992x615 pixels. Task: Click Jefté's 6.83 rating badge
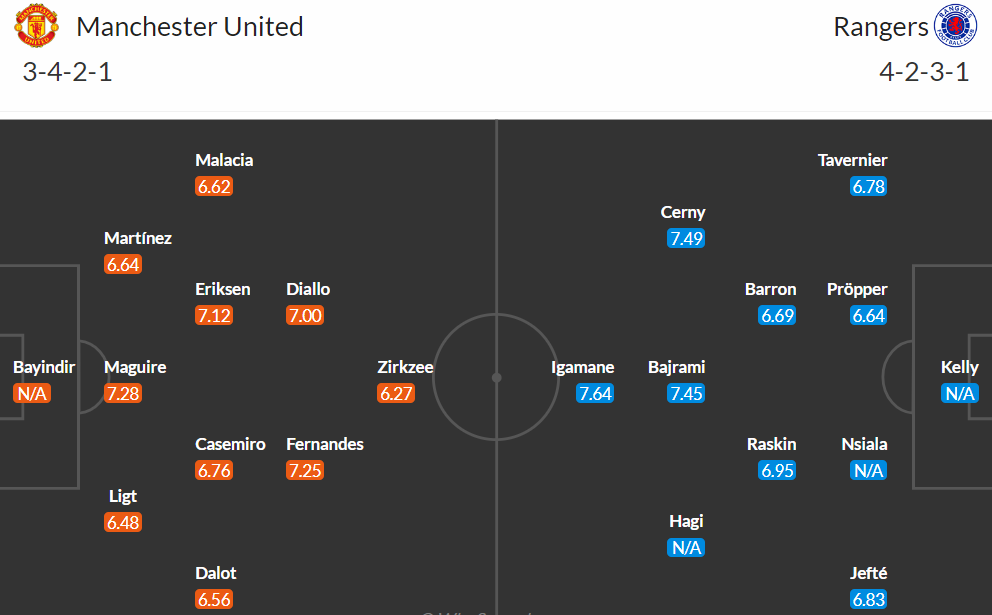coord(868,599)
